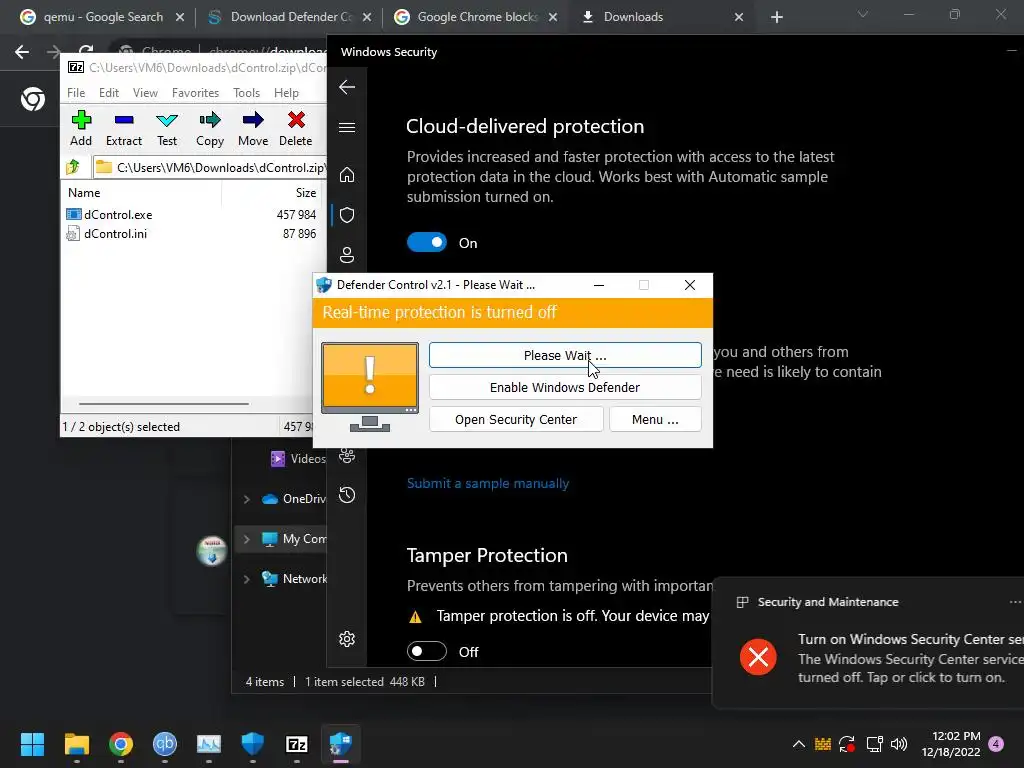
Task: Open the notification center badge
Action: point(996,744)
